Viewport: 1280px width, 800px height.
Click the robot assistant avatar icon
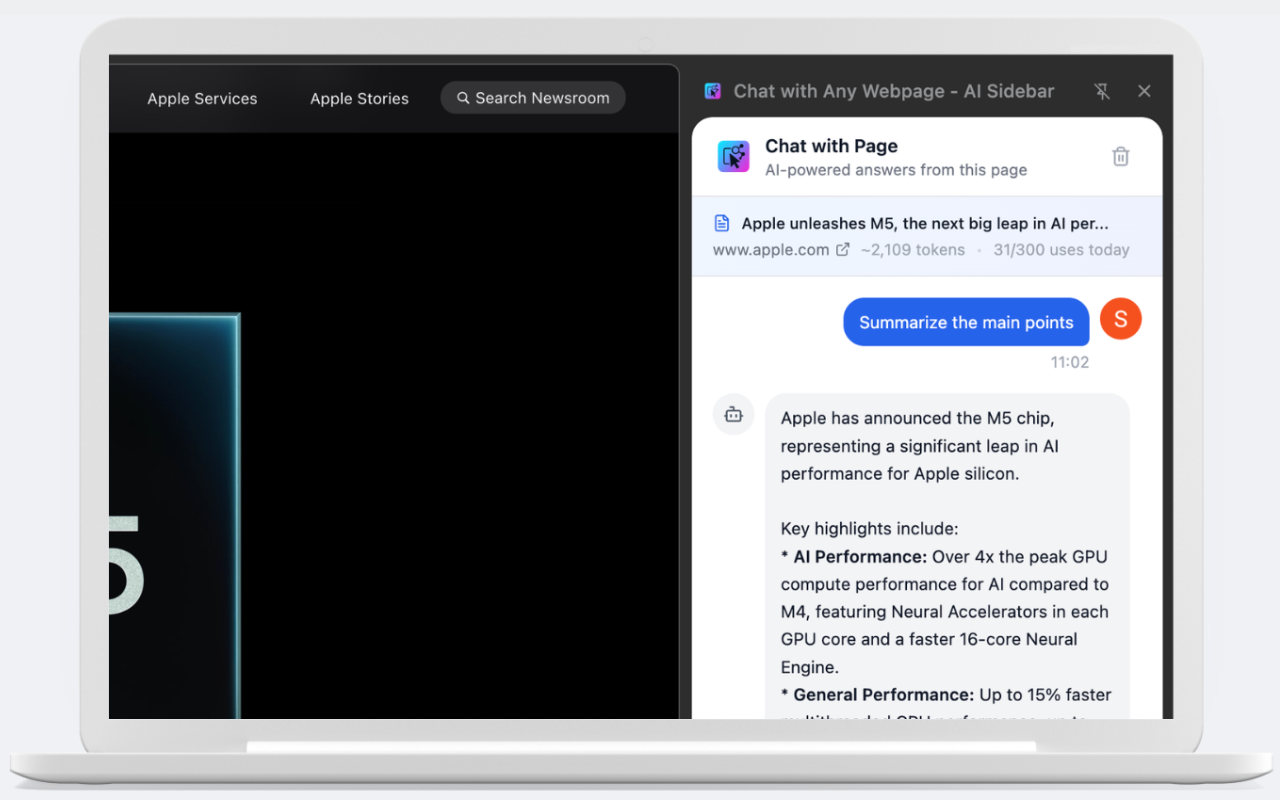(733, 414)
